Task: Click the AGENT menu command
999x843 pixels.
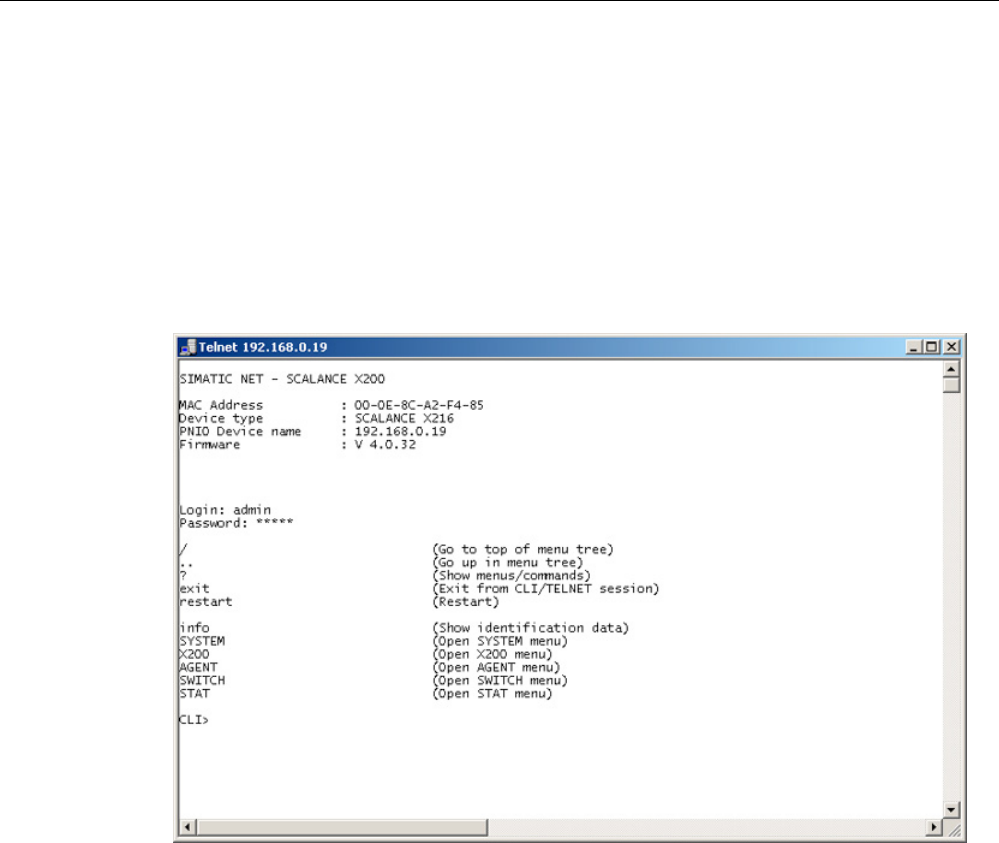Action: [x=198, y=667]
